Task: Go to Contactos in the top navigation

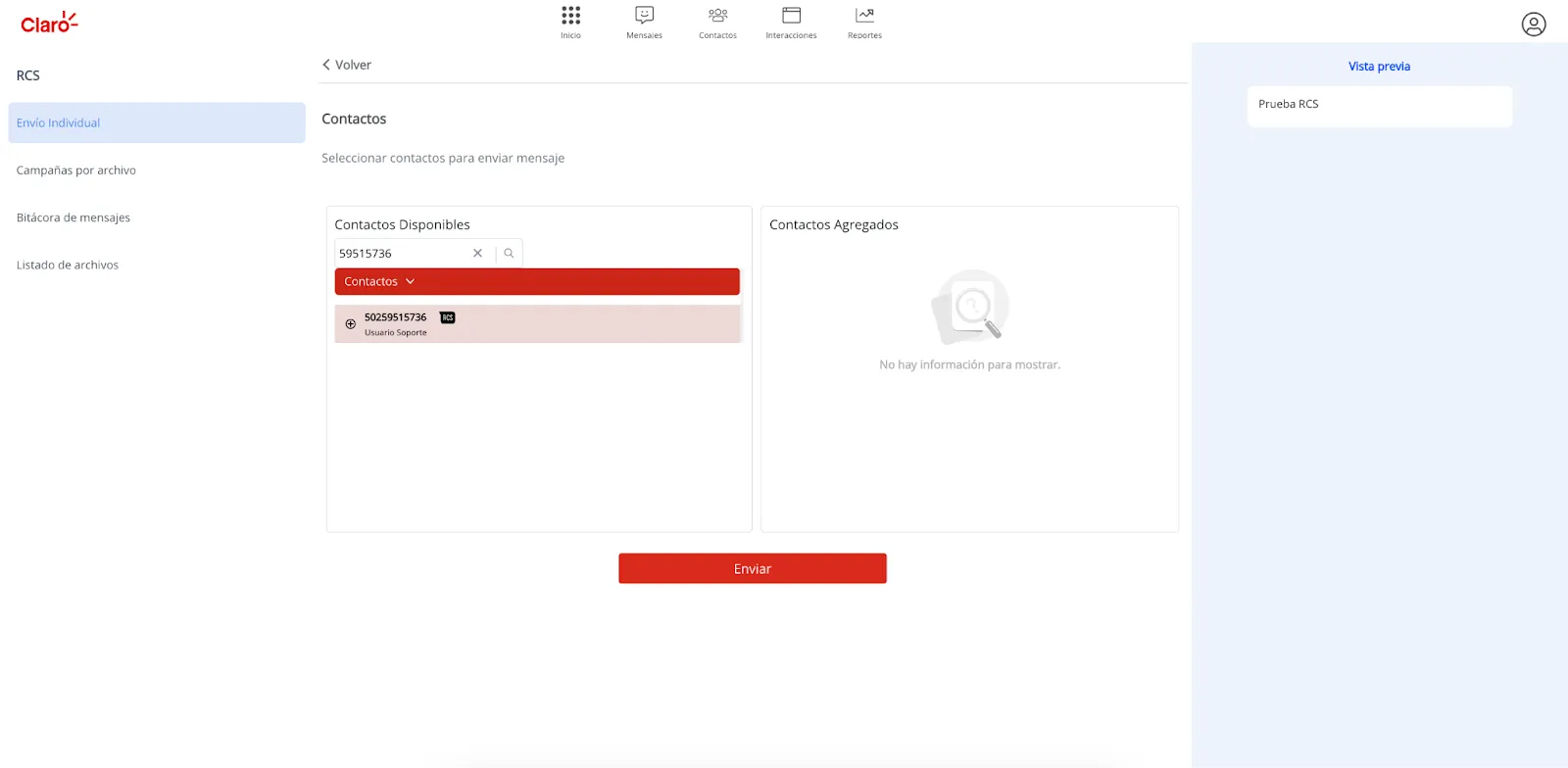Action: [x=717, y=16]
